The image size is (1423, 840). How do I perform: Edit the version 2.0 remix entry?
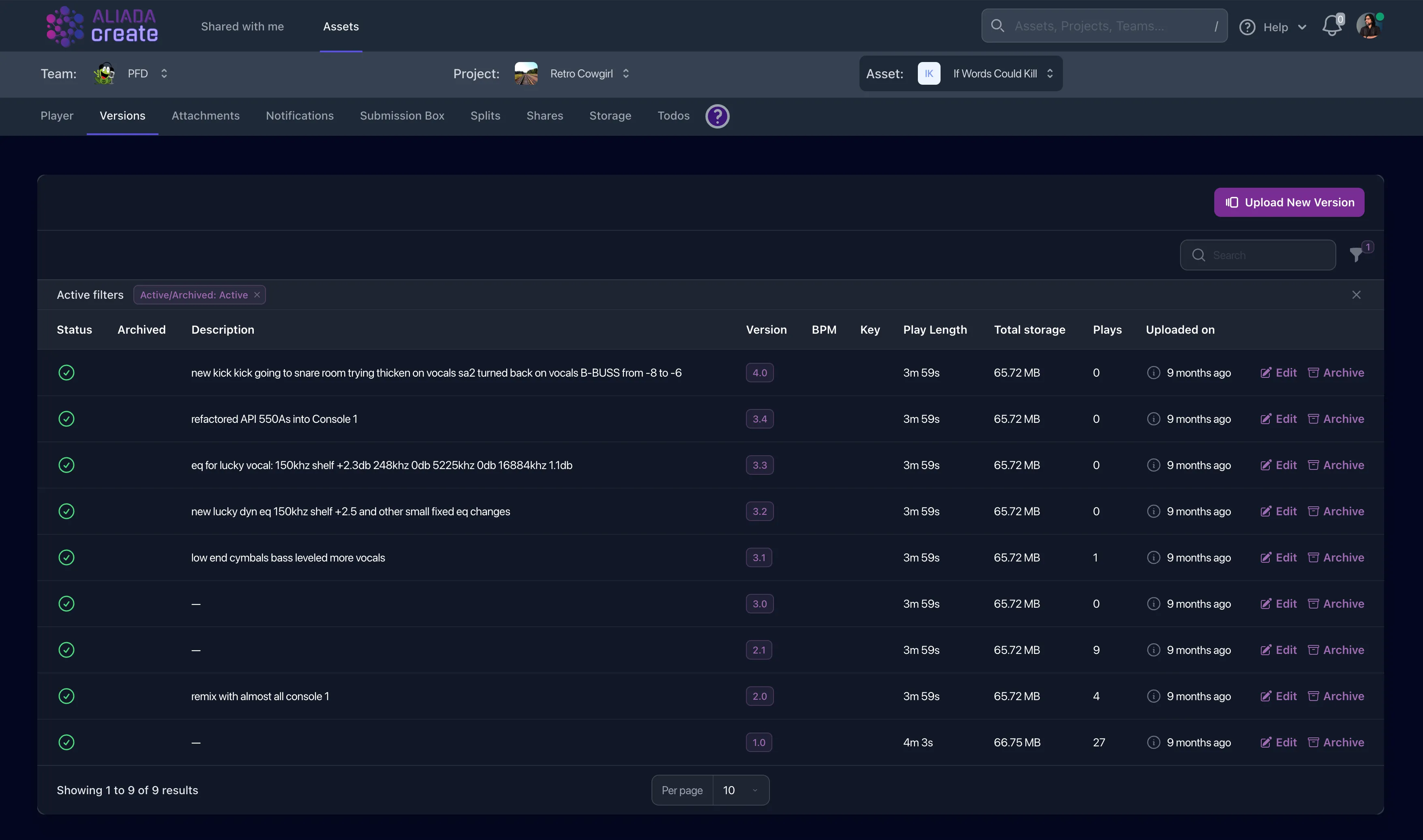[x=1278, y=696]
